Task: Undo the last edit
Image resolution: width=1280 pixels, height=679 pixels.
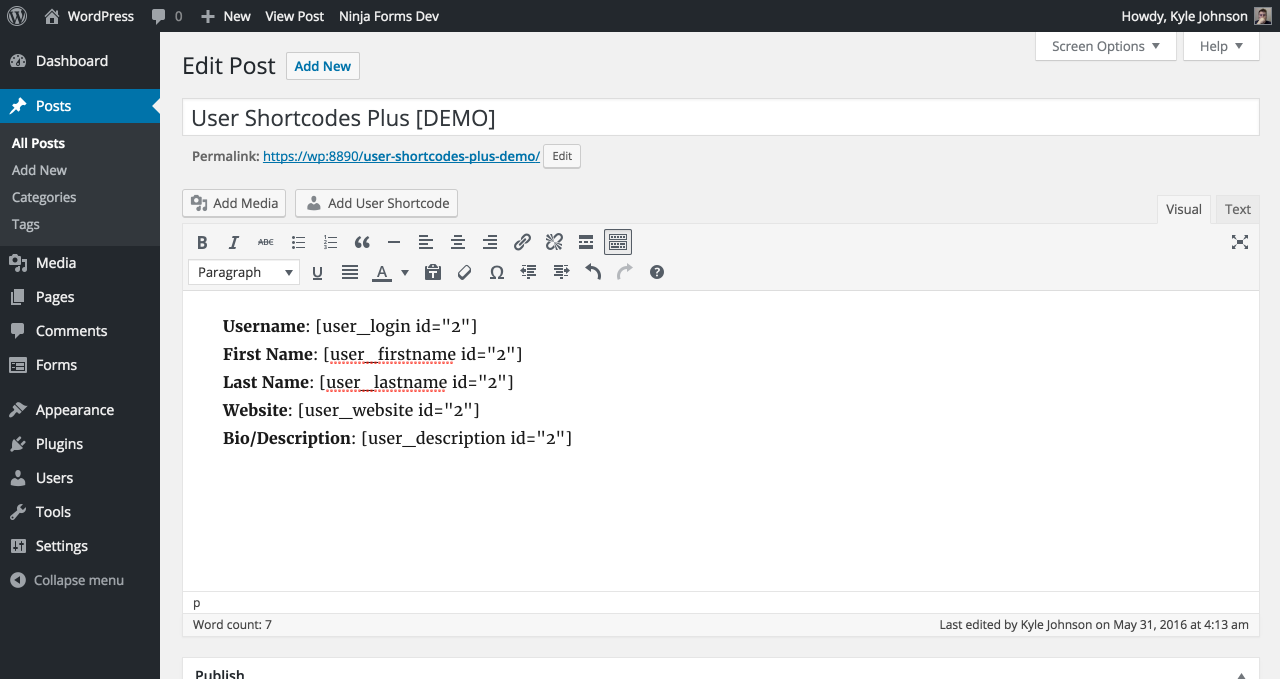Action: (x=593, y=272)
